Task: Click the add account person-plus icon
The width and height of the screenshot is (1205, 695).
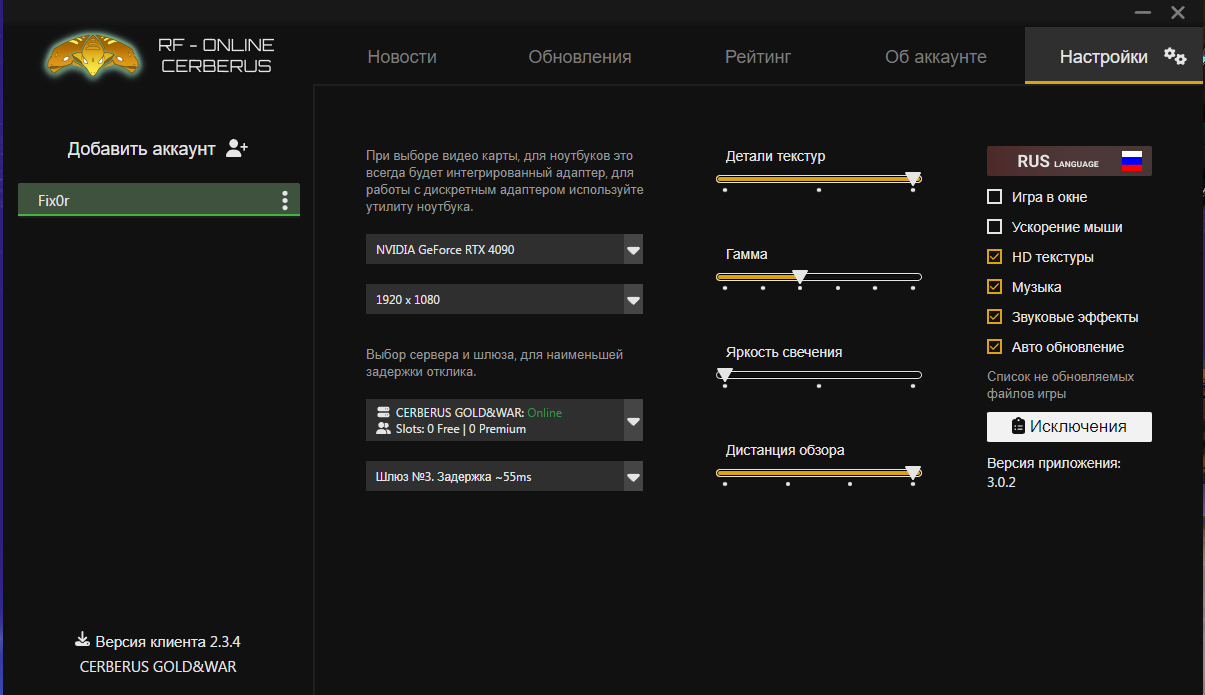Action: (x=237, y=149)
